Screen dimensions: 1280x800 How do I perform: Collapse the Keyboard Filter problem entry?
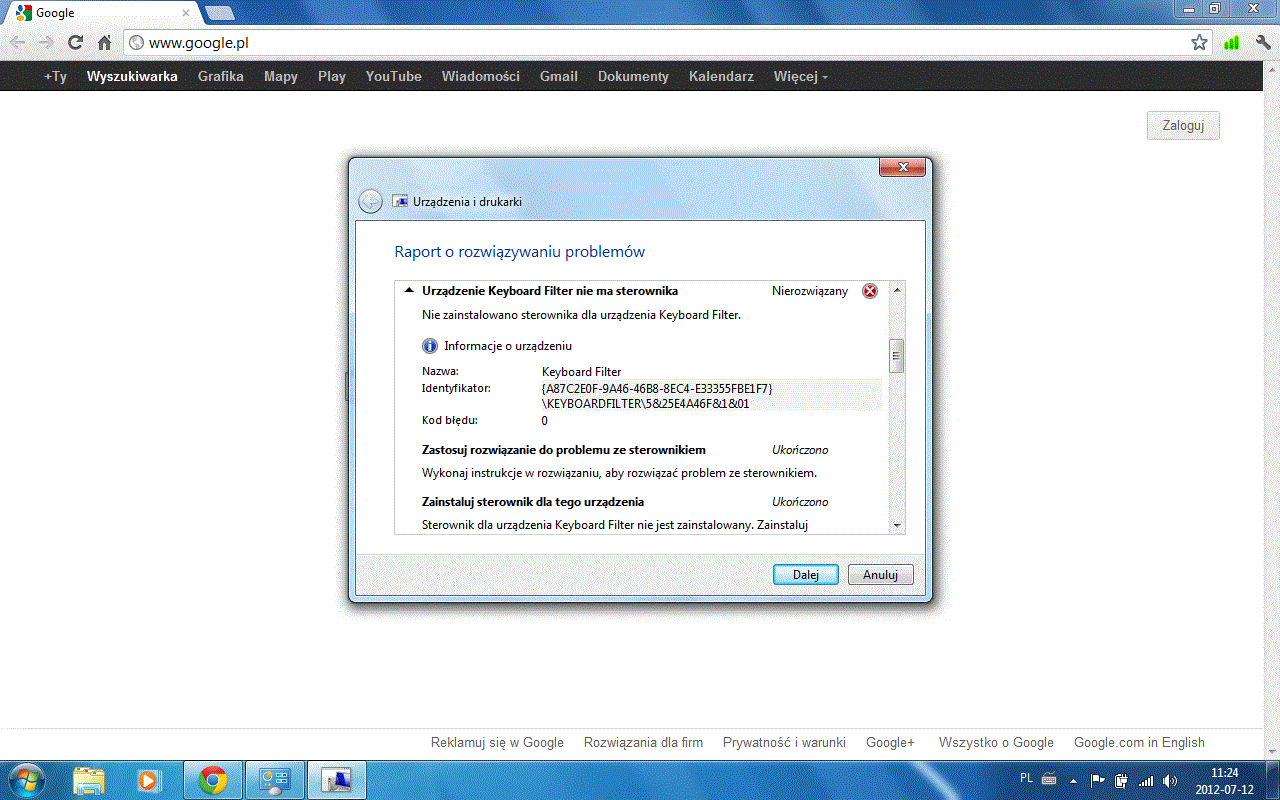pos(408,291)
